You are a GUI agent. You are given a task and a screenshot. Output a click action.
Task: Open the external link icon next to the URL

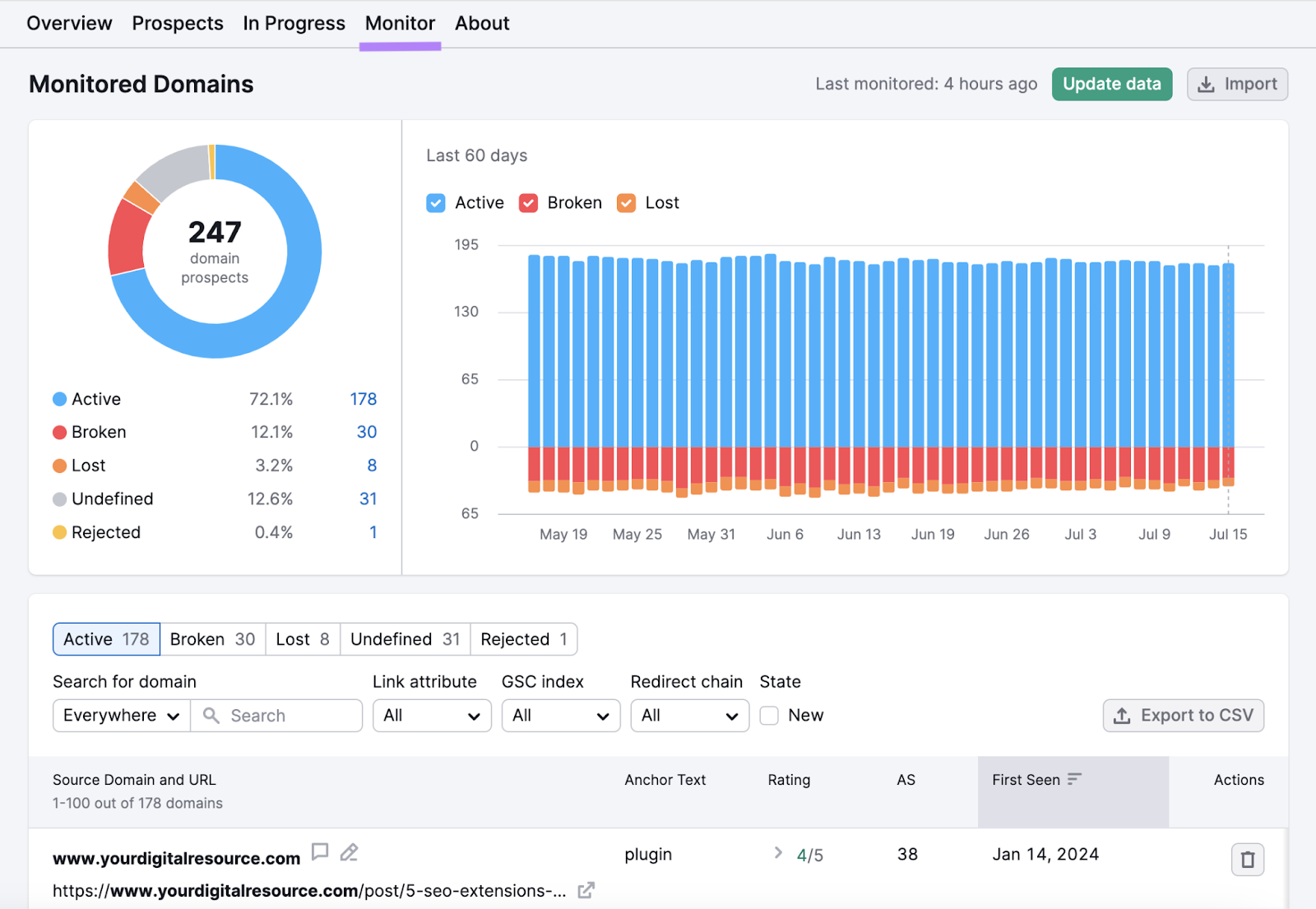coord(586,890)
